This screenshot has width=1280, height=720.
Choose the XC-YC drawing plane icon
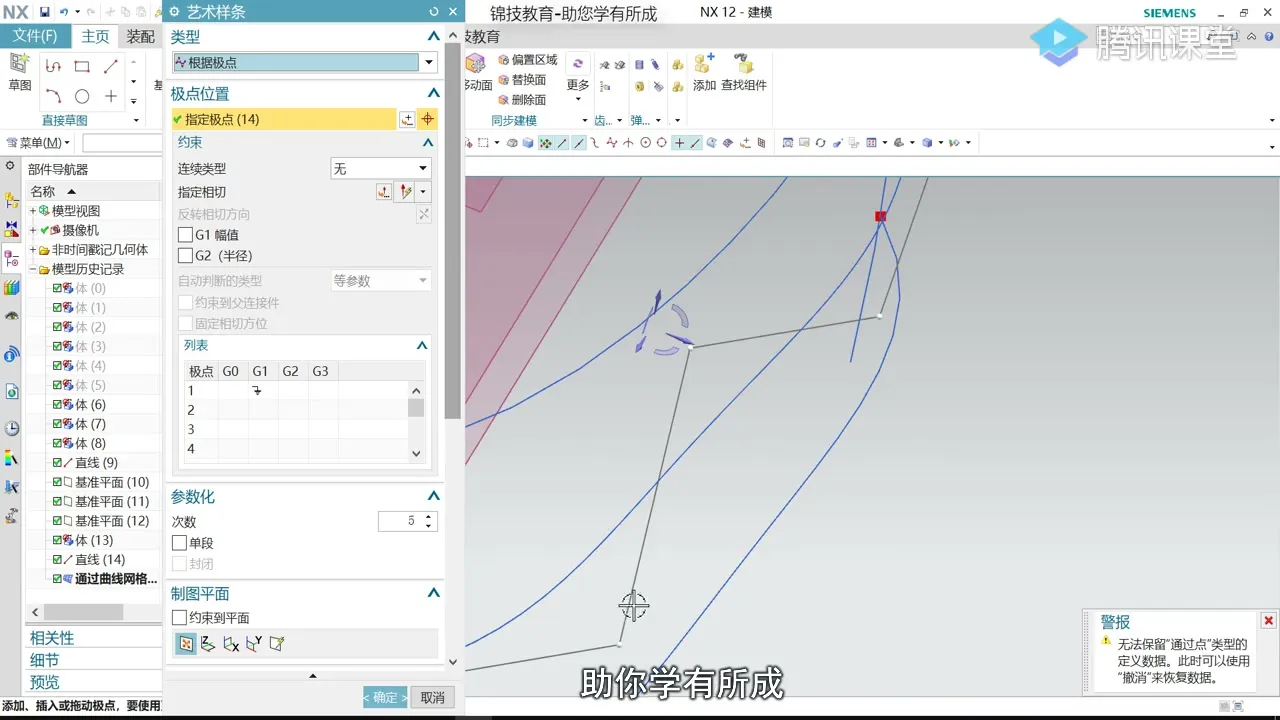click(207, 644)
